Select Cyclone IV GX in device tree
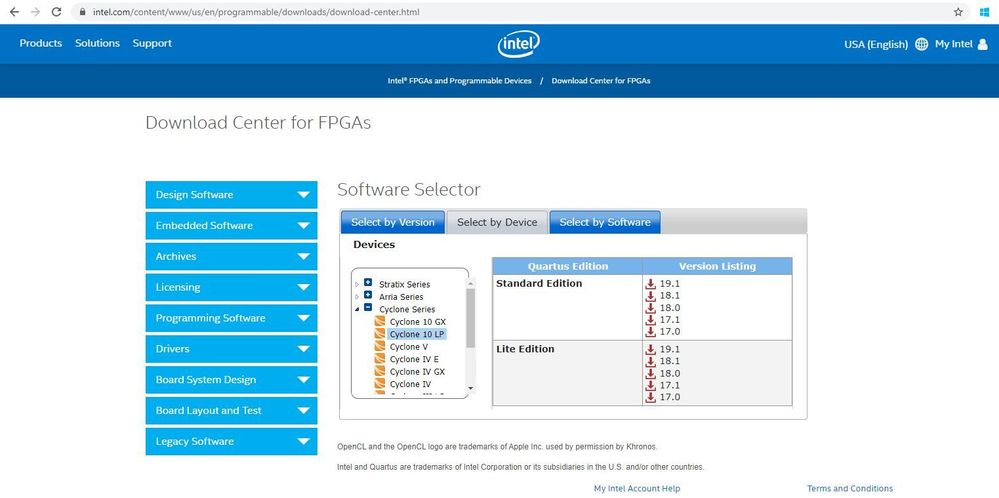Screen dimensions: 999x498 417,372
